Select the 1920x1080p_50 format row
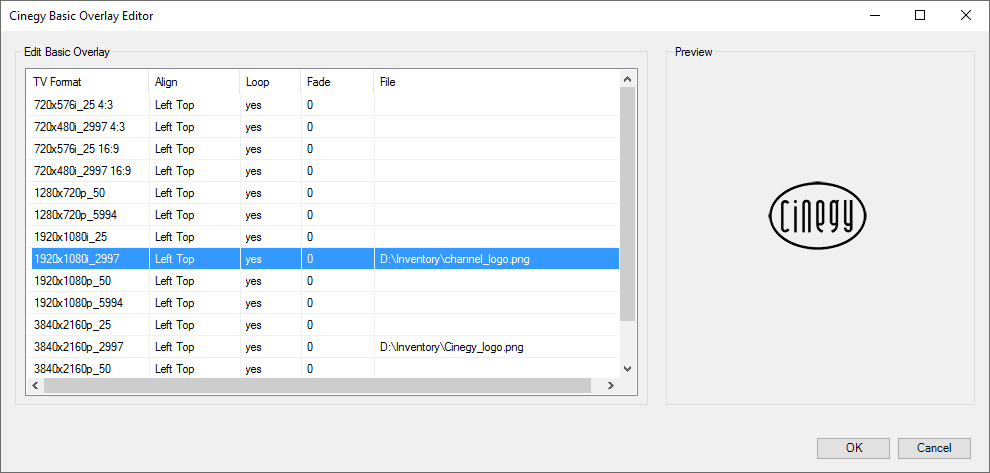 [325, 280]
